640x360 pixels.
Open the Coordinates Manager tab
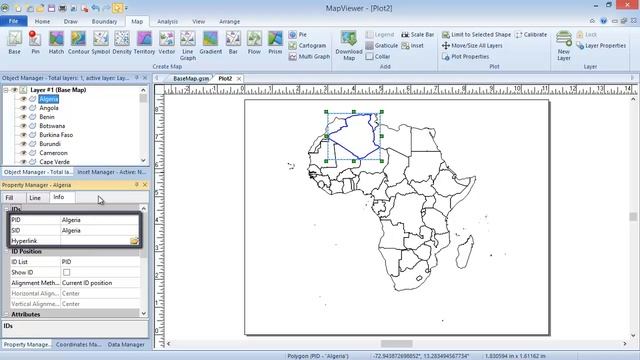pyautogui.click(x=78, y=344)
